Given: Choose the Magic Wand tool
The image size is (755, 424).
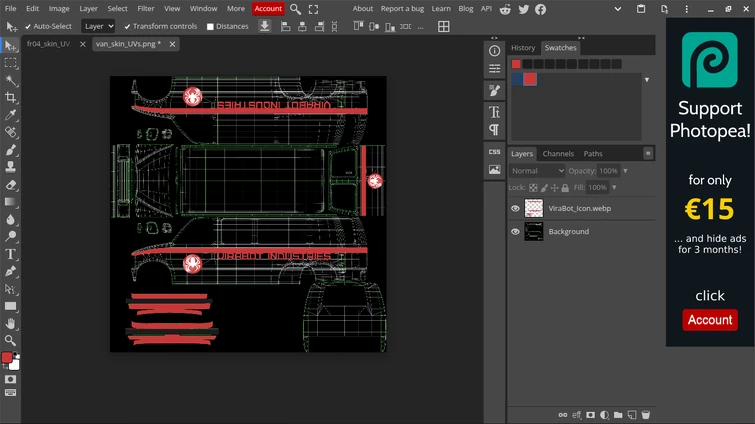Looking at the screenshot, I should point(11,80).
